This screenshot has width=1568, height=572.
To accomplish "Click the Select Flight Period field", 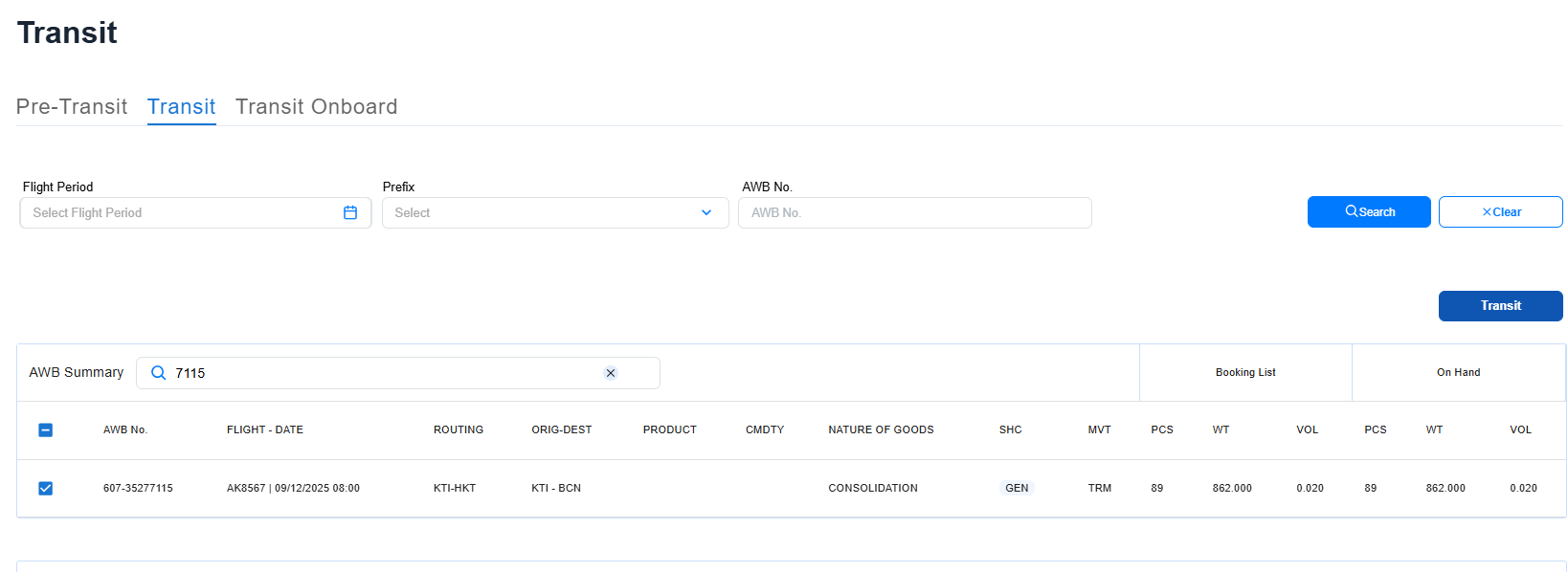I will pos(182,212).
